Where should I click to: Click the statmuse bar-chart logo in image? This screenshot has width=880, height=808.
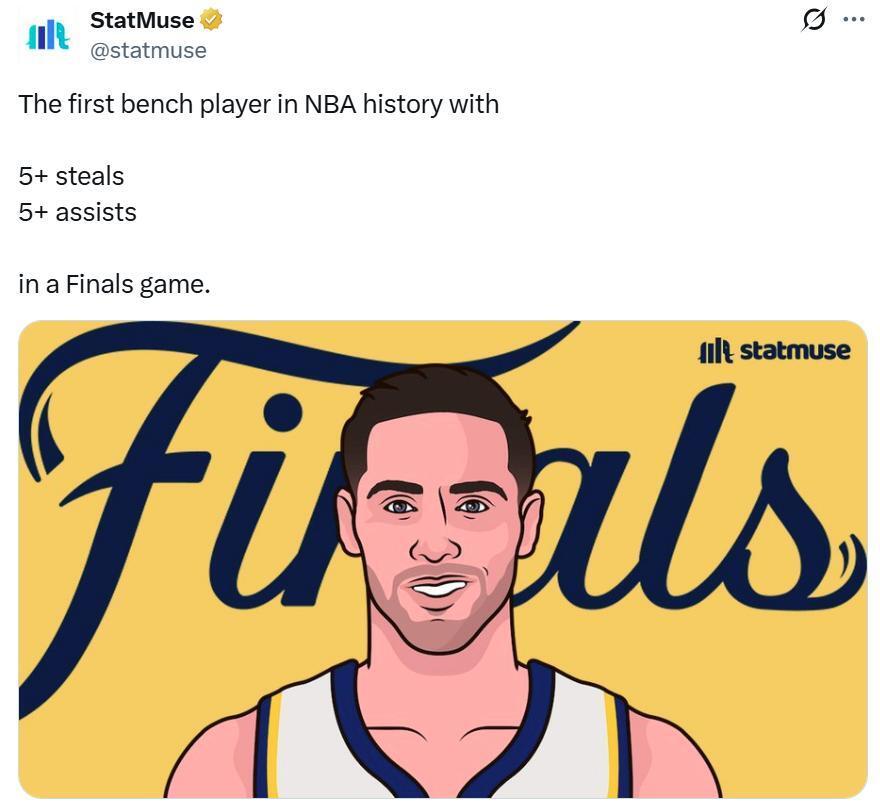click(x=715, y=351)
